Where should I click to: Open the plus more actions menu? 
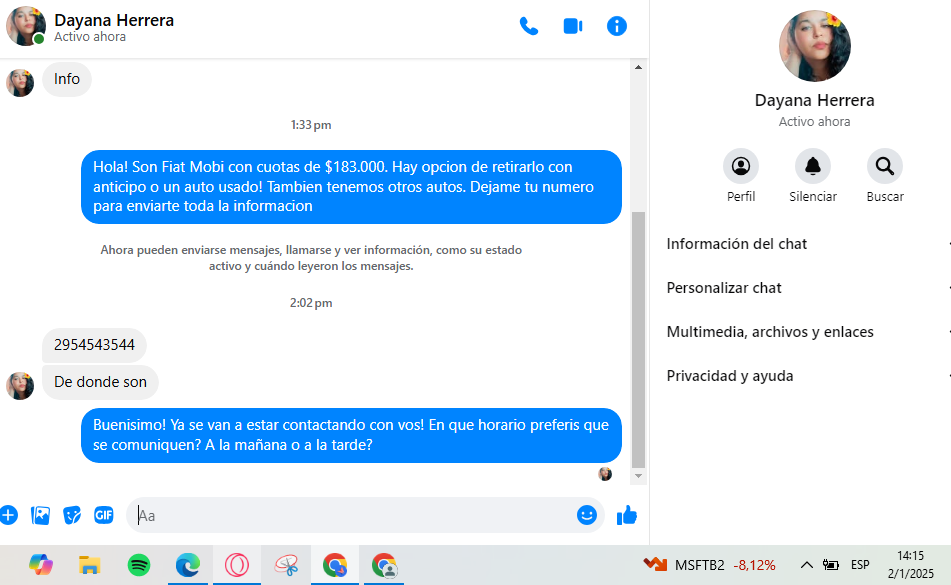[x=9, y=515]
